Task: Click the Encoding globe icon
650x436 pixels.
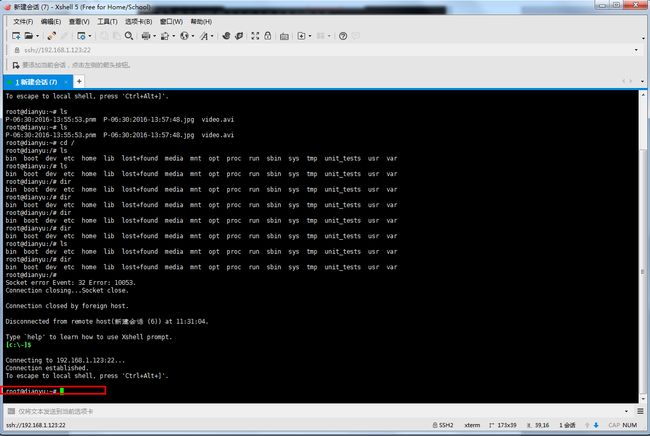Action: click(x=184, y=36)
